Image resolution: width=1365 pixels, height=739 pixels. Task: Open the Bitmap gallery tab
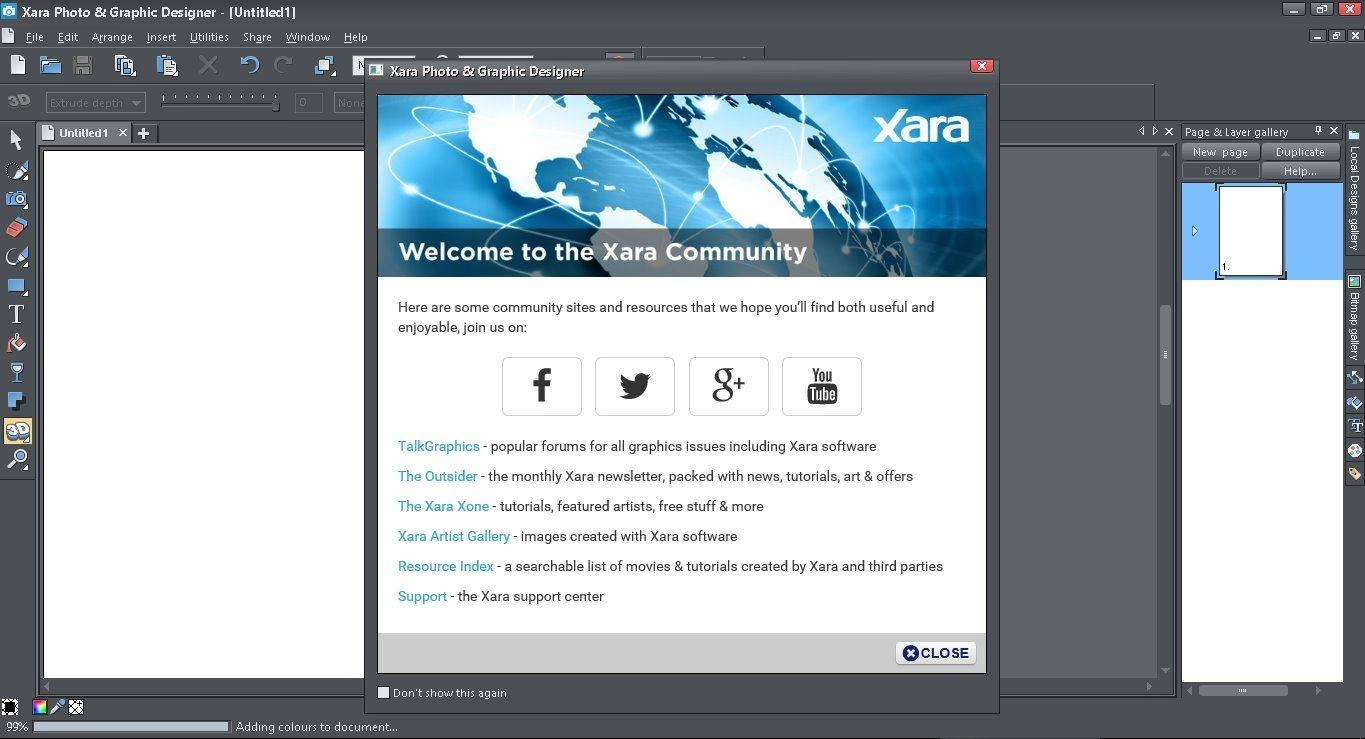click(1355, 318)
